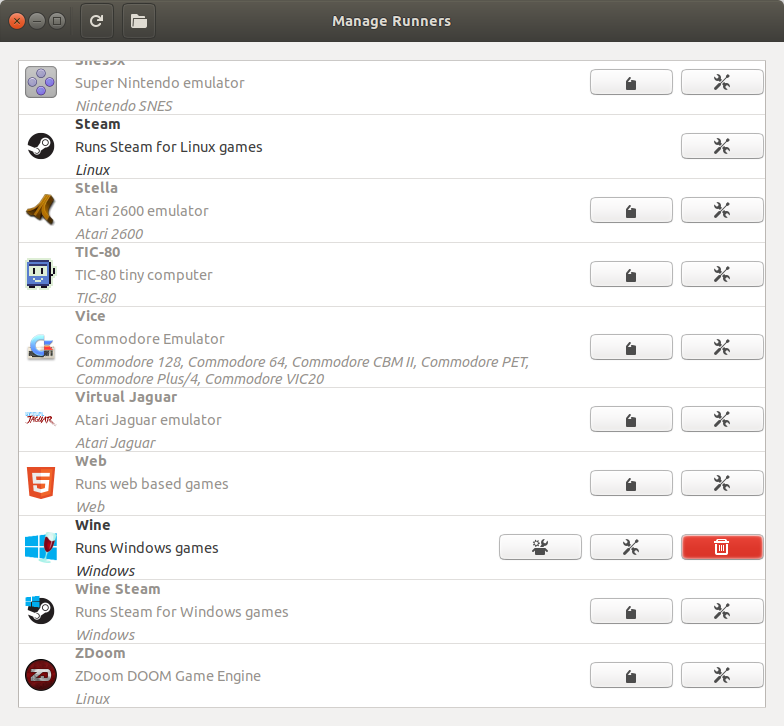
Task: Select the Steam logo icon
Action: (41, 146)
